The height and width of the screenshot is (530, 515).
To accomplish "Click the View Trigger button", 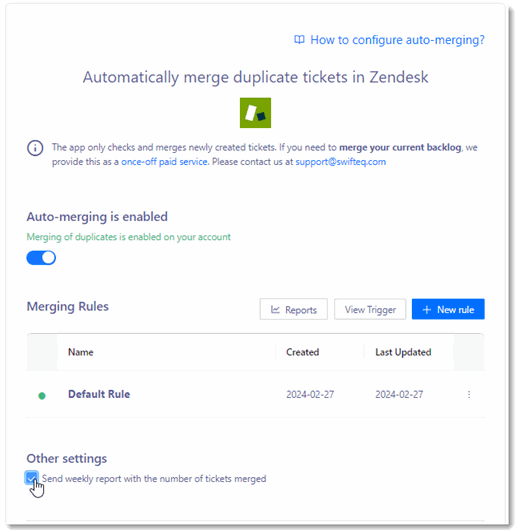I will [370, 309].
